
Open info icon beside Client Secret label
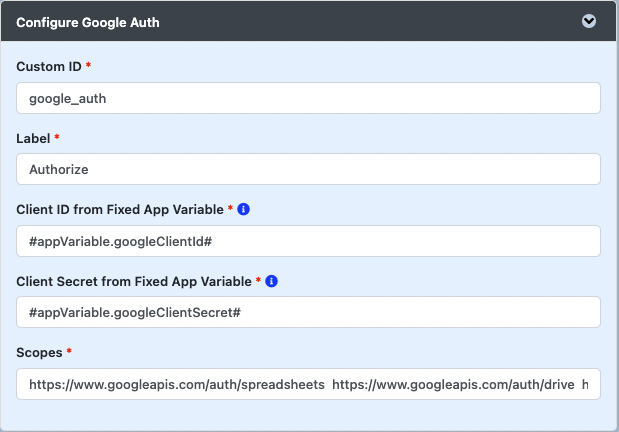[271, 281]
